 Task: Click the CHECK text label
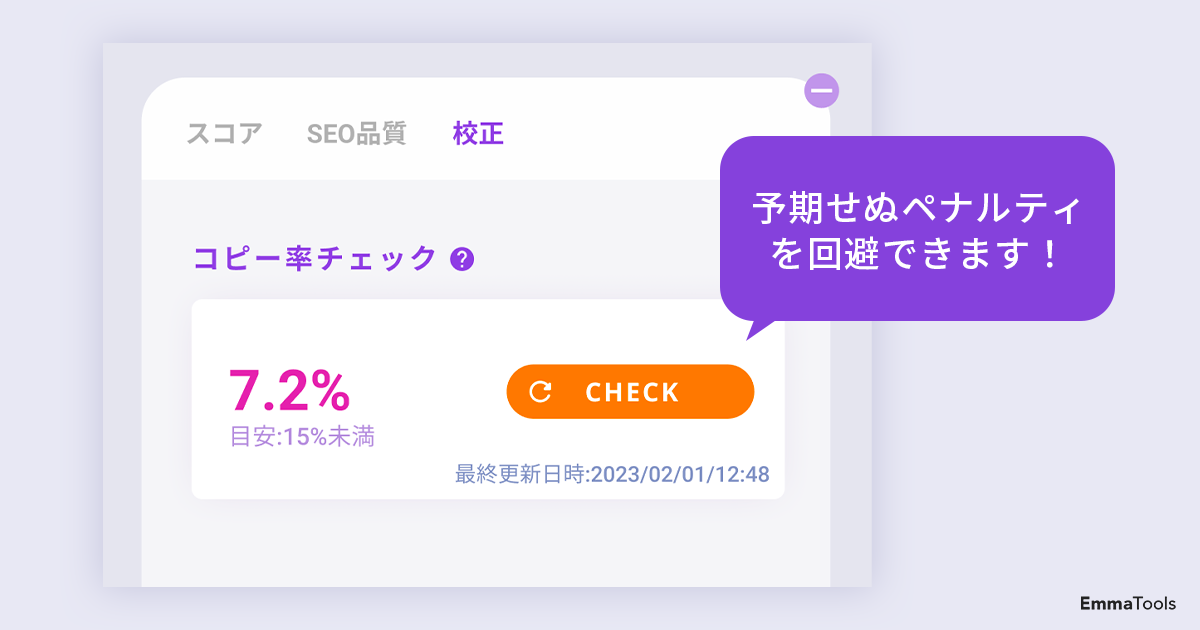click(632, 392)
